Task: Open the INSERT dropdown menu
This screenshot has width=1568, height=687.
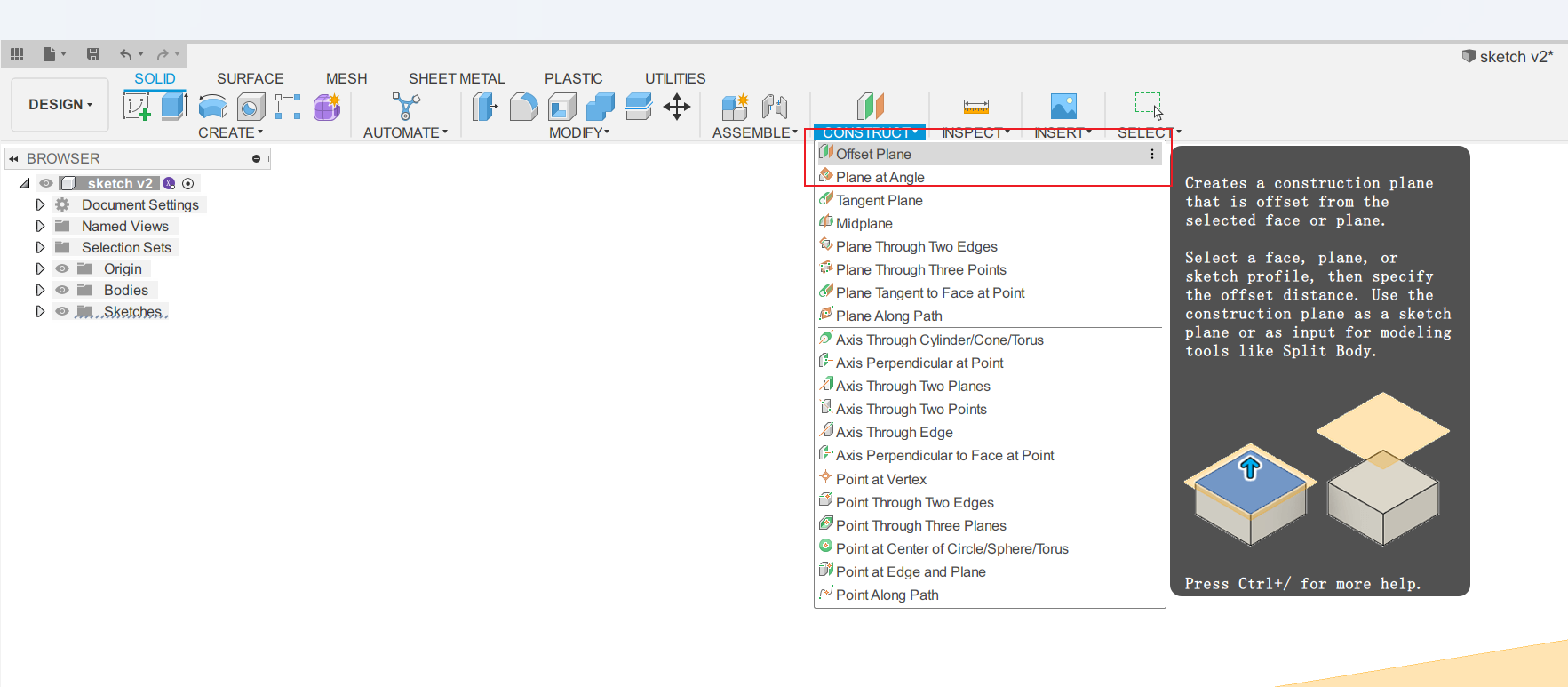Action: [1063, 132]
